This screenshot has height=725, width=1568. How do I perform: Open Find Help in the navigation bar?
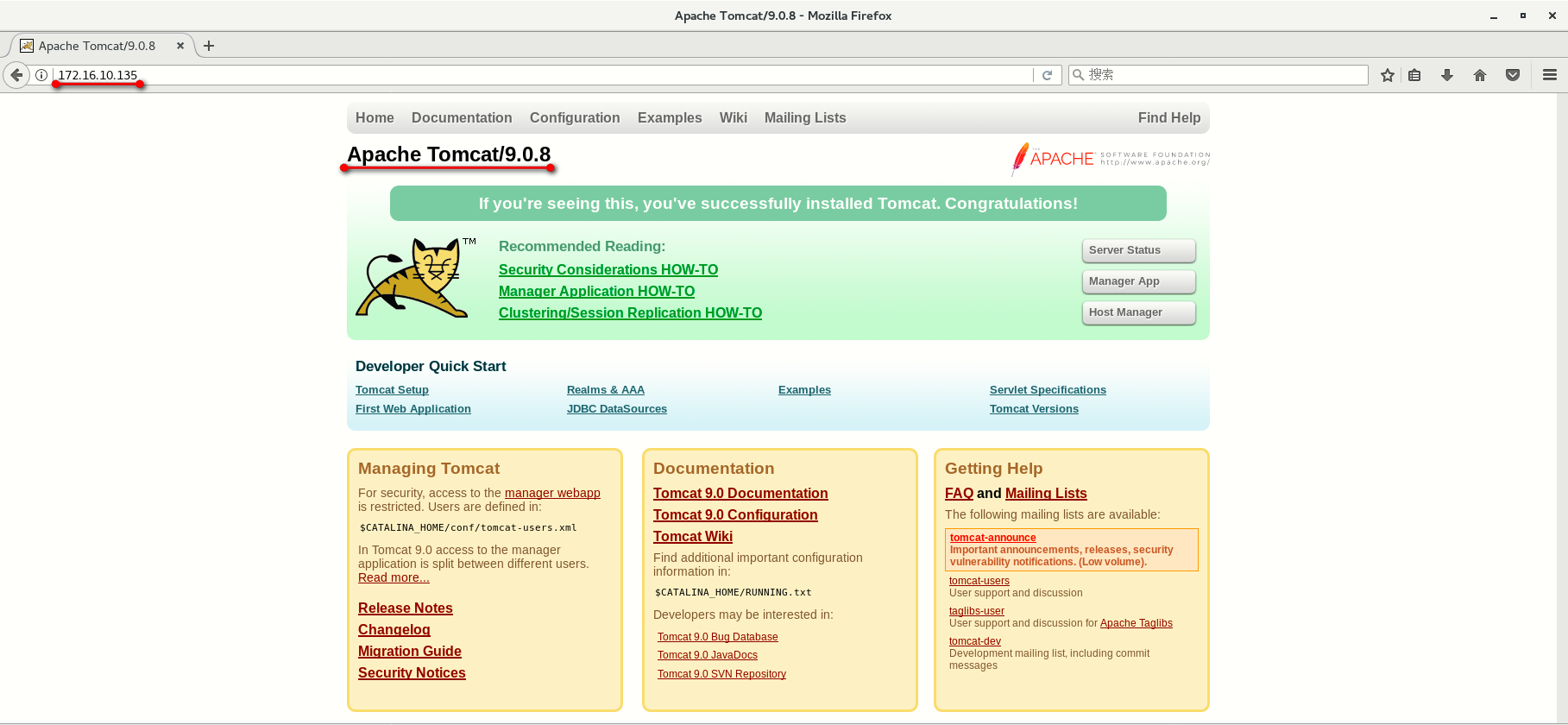[x=1169, y=118]
